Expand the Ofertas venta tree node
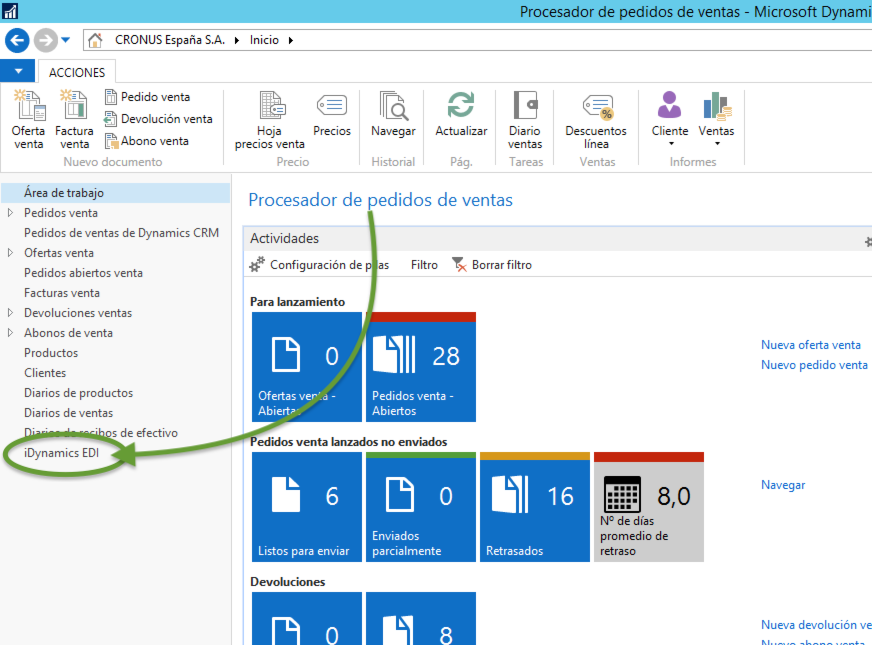This screenshot has height=645, width=872. [x=10, y=252]
